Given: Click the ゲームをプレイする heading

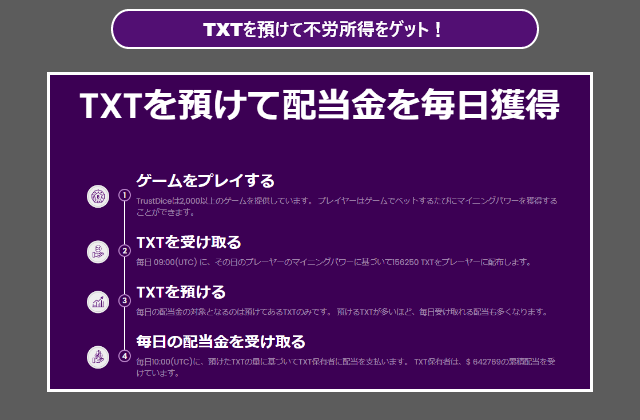Looking at the screenshot, I should (205, 181).
